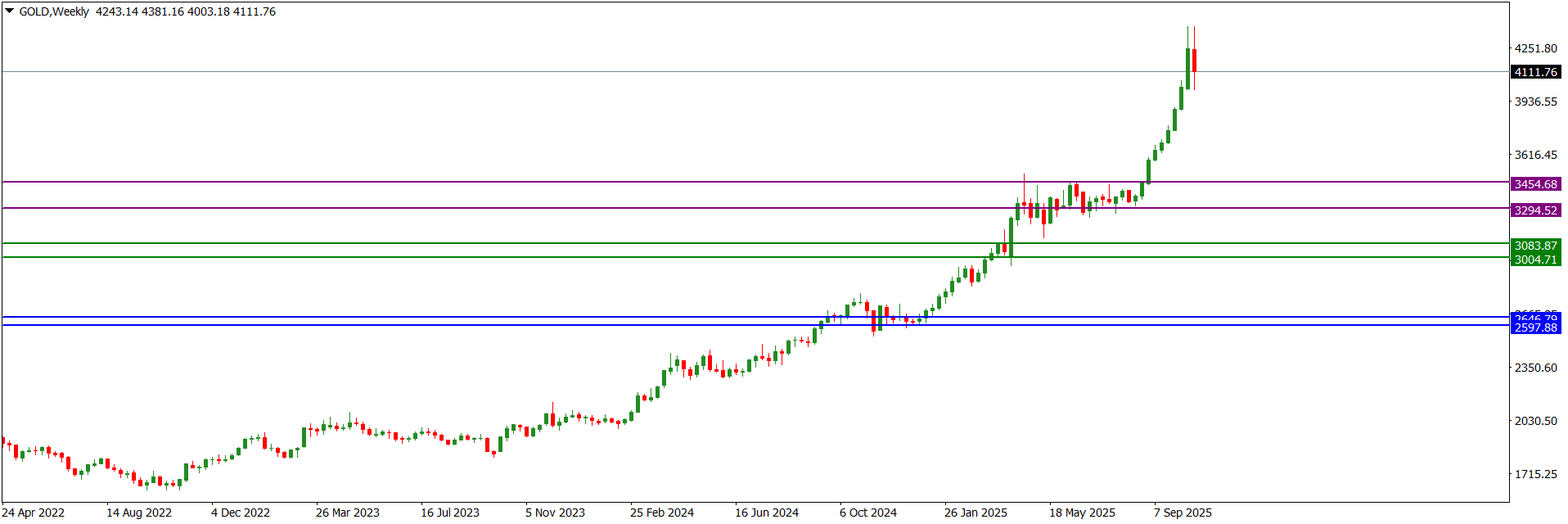Select the green 3004.71 price tag

(1535, 260)
